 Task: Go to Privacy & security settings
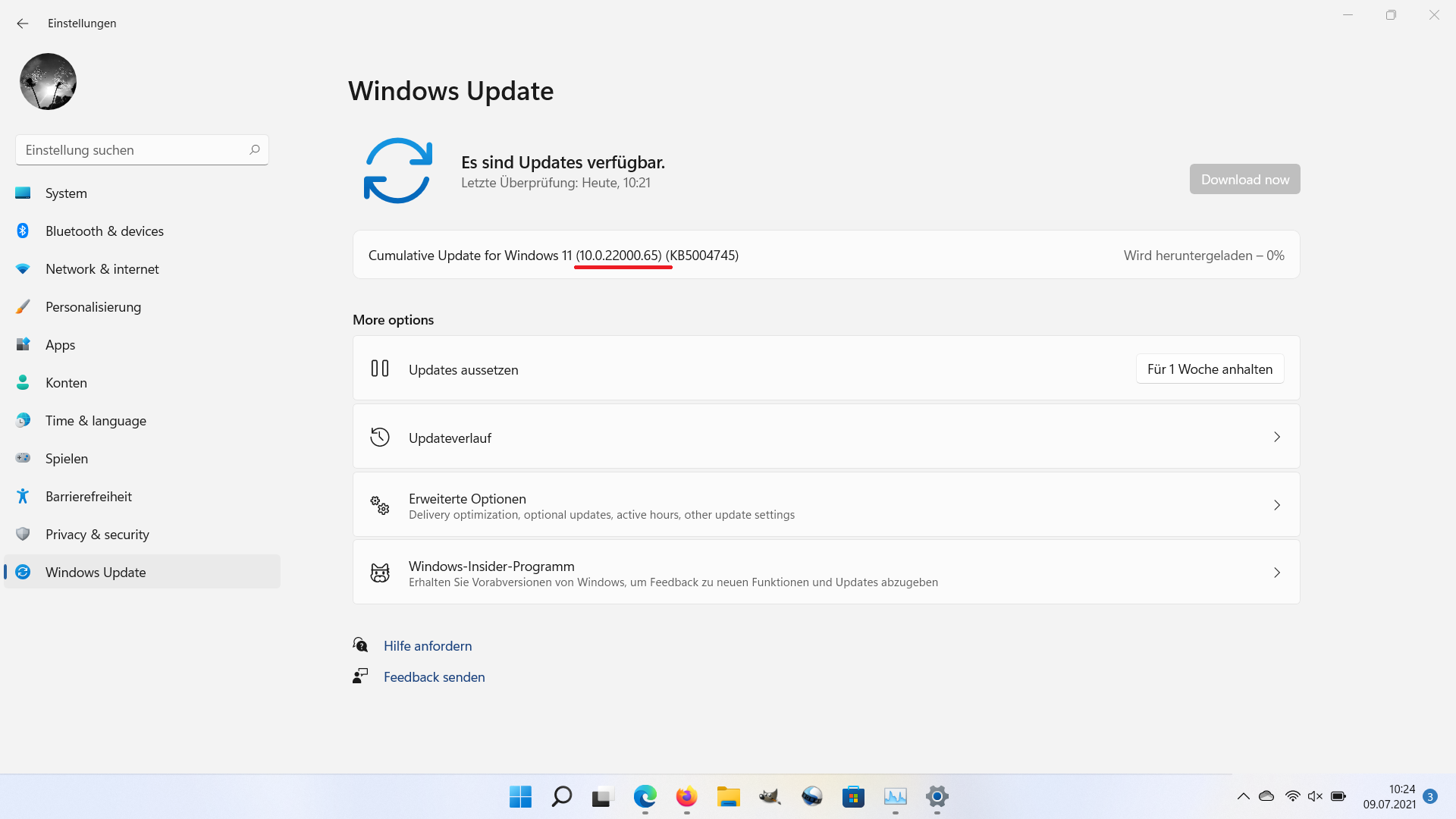(97, 535)
